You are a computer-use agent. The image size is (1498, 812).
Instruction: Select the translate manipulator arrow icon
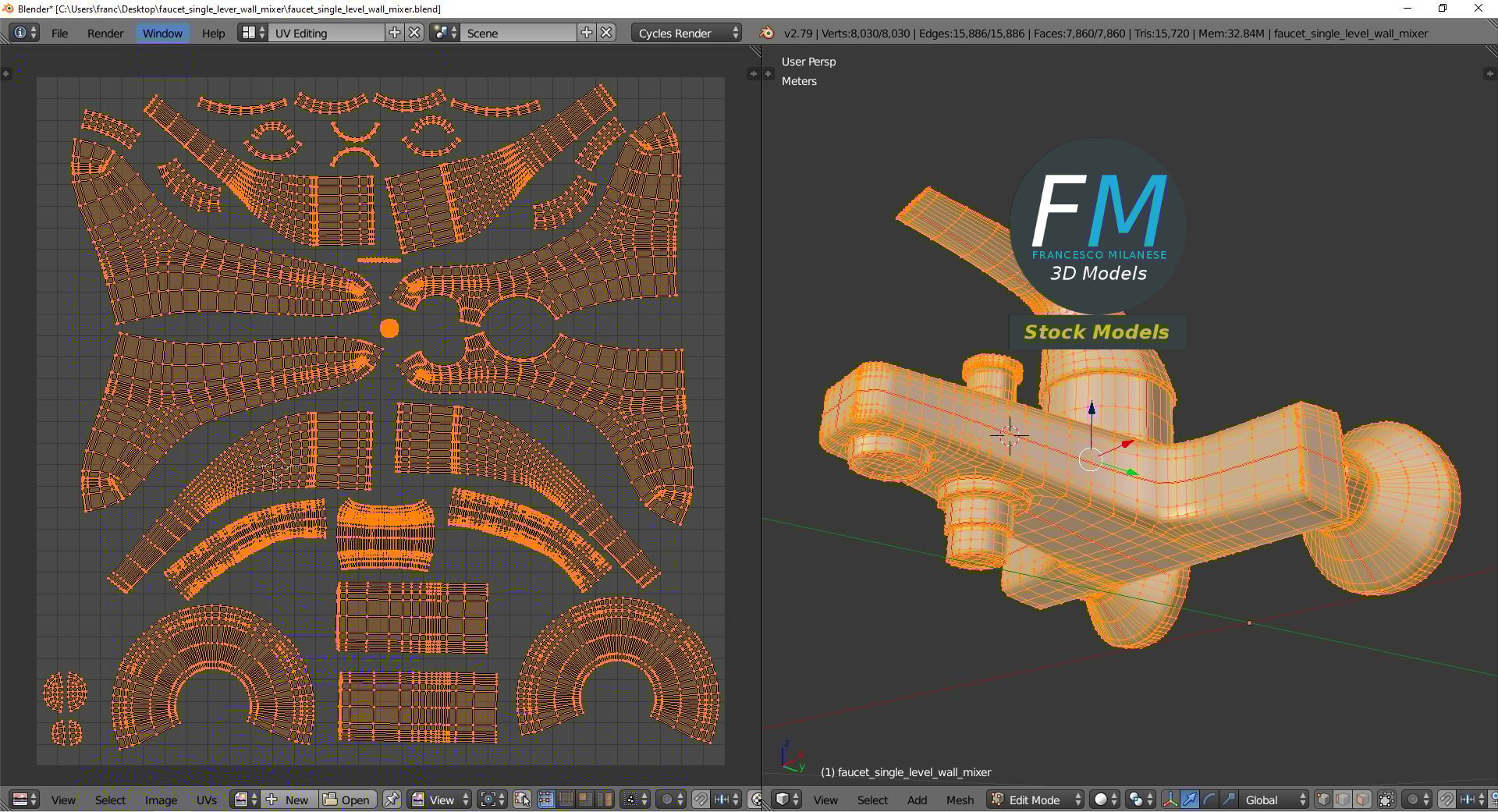point(1190,800)
